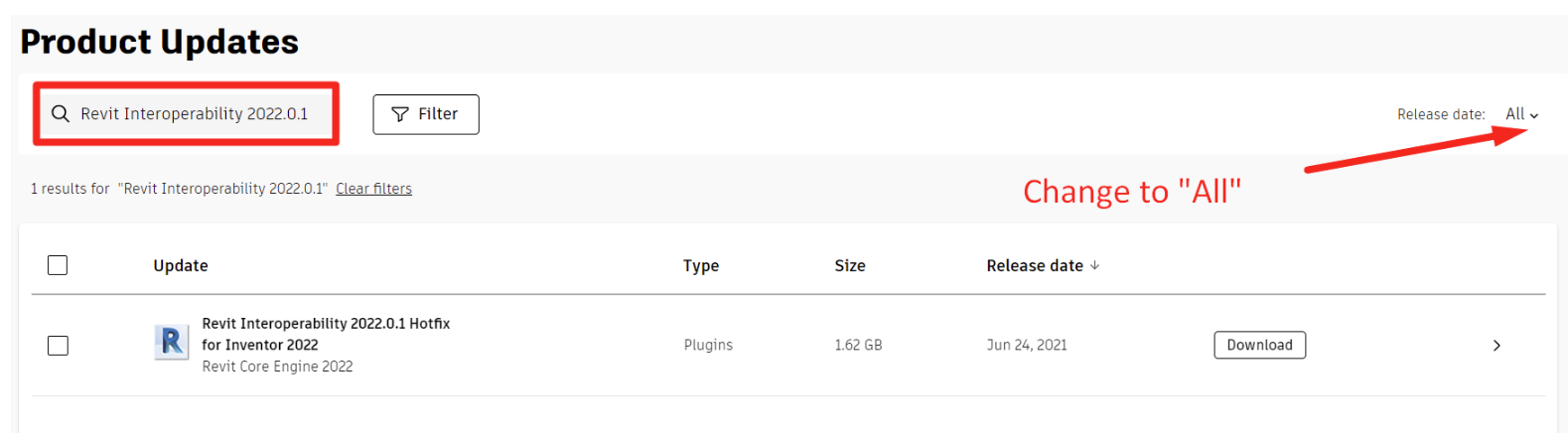Download the Revit Interoperability Hotfix
Screen dimensions: 1568x446
pyautogui.click(x=1259, y=345)
